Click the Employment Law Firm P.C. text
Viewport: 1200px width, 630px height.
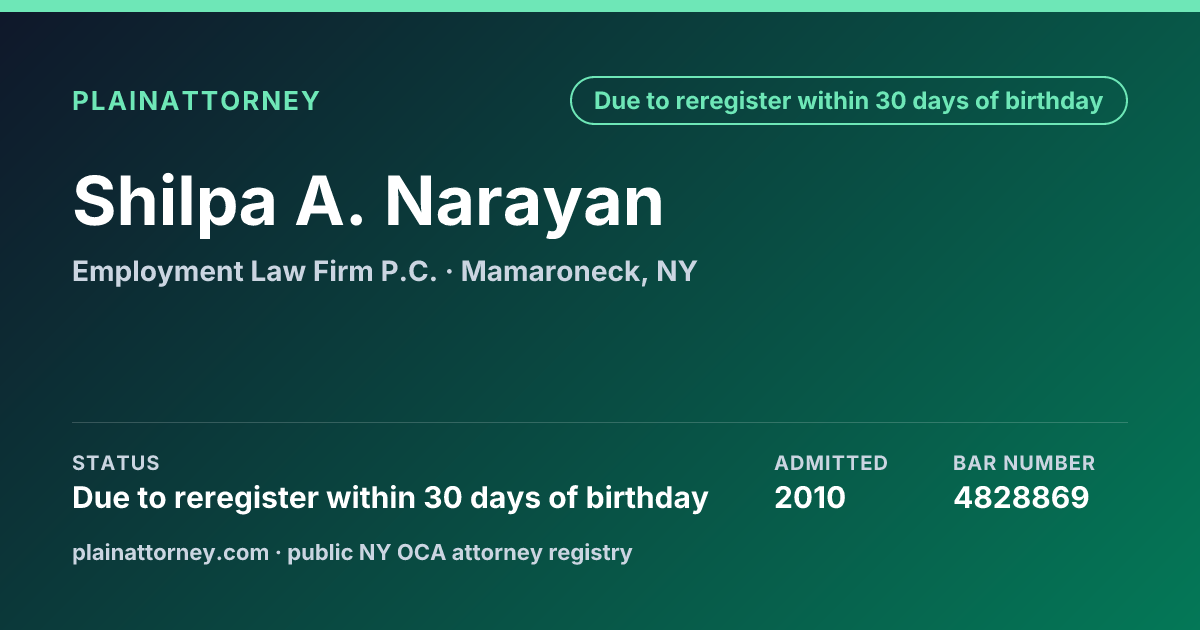[255, 272]
